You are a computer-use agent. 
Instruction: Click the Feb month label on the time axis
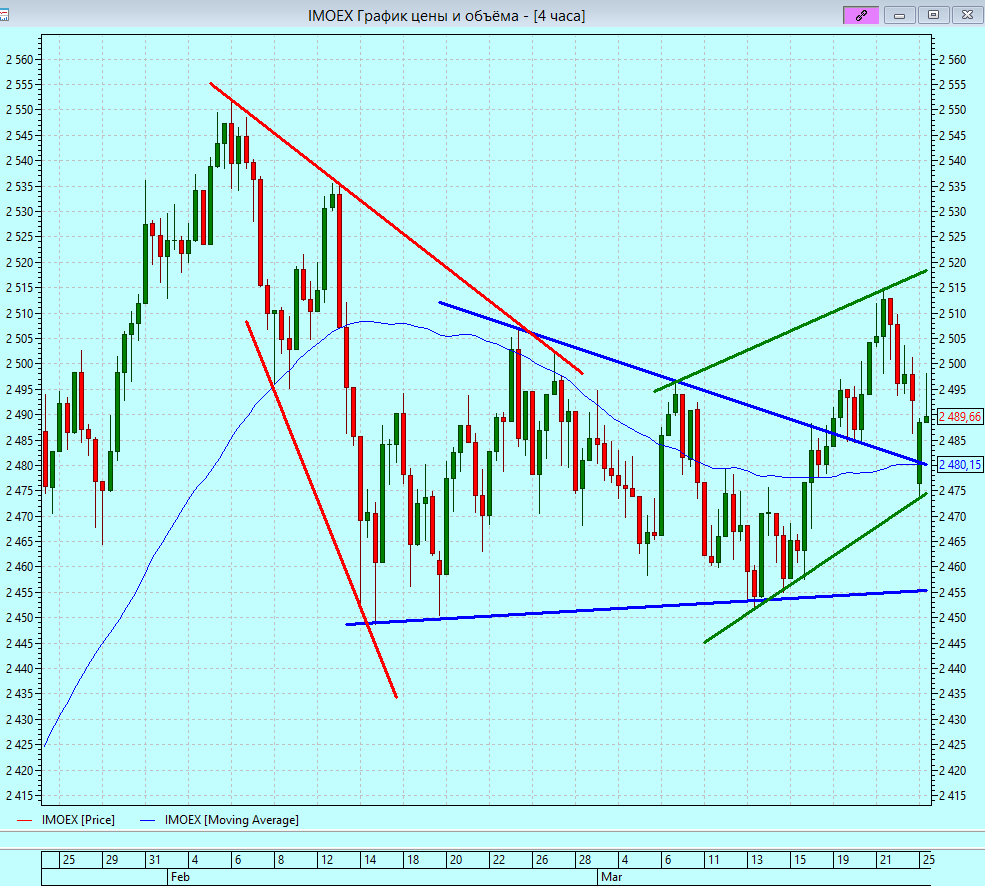click(180, 877)
